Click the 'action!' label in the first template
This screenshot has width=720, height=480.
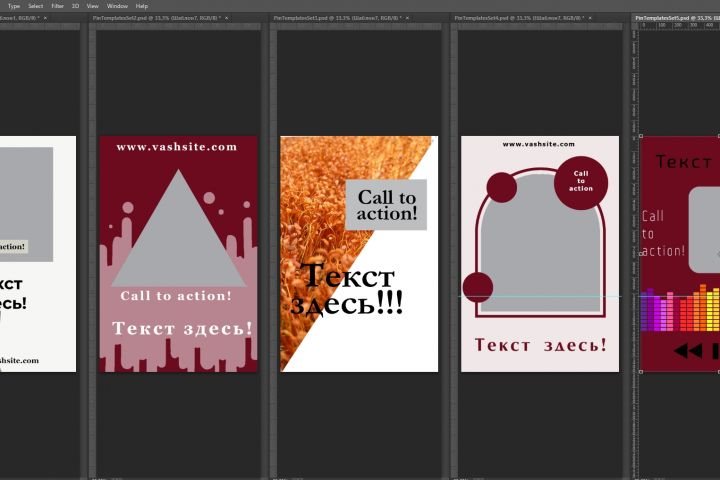click(x=13, y=247)
